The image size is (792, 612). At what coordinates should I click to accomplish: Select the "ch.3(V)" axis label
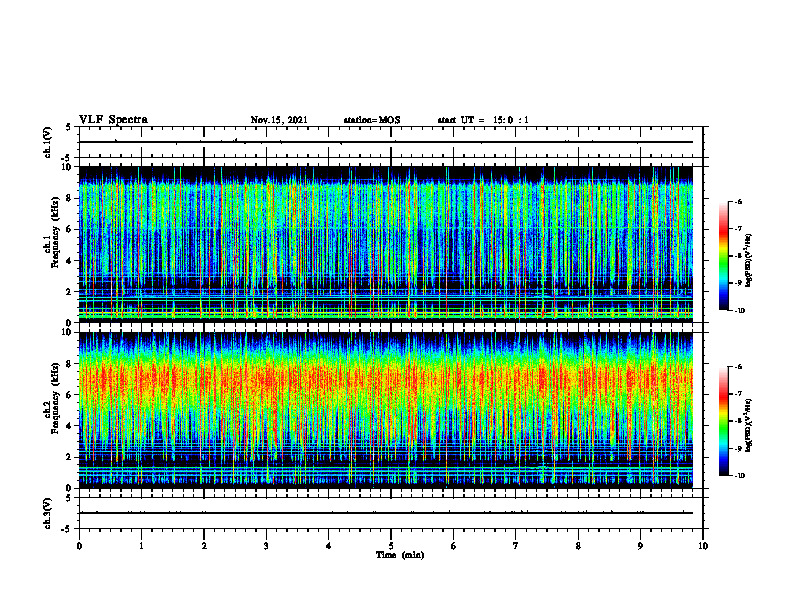coord(47,513)
